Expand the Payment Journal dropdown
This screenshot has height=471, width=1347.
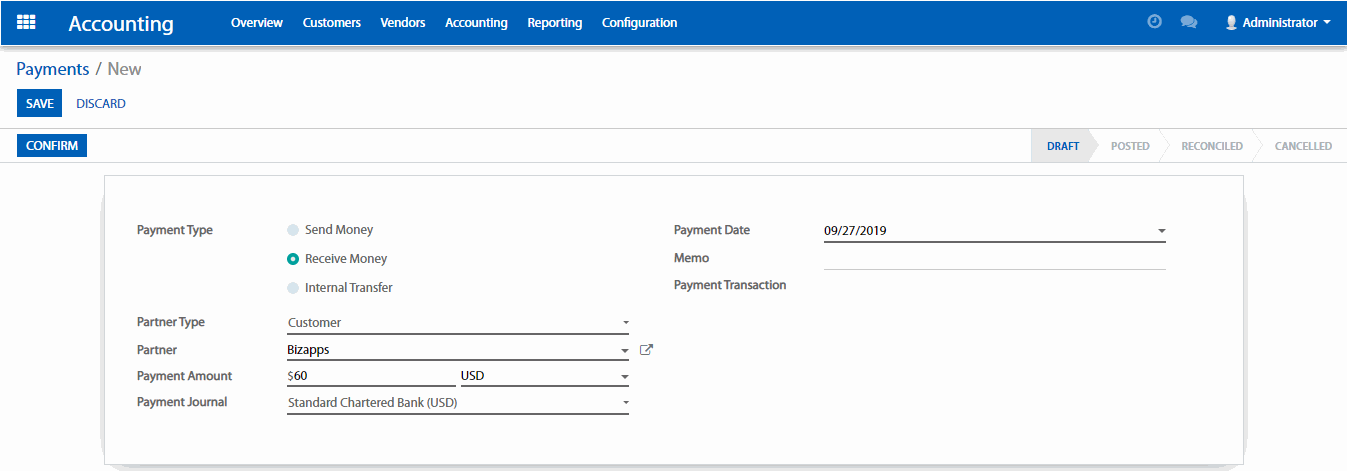pyautogui.click(x=457, y=403)
